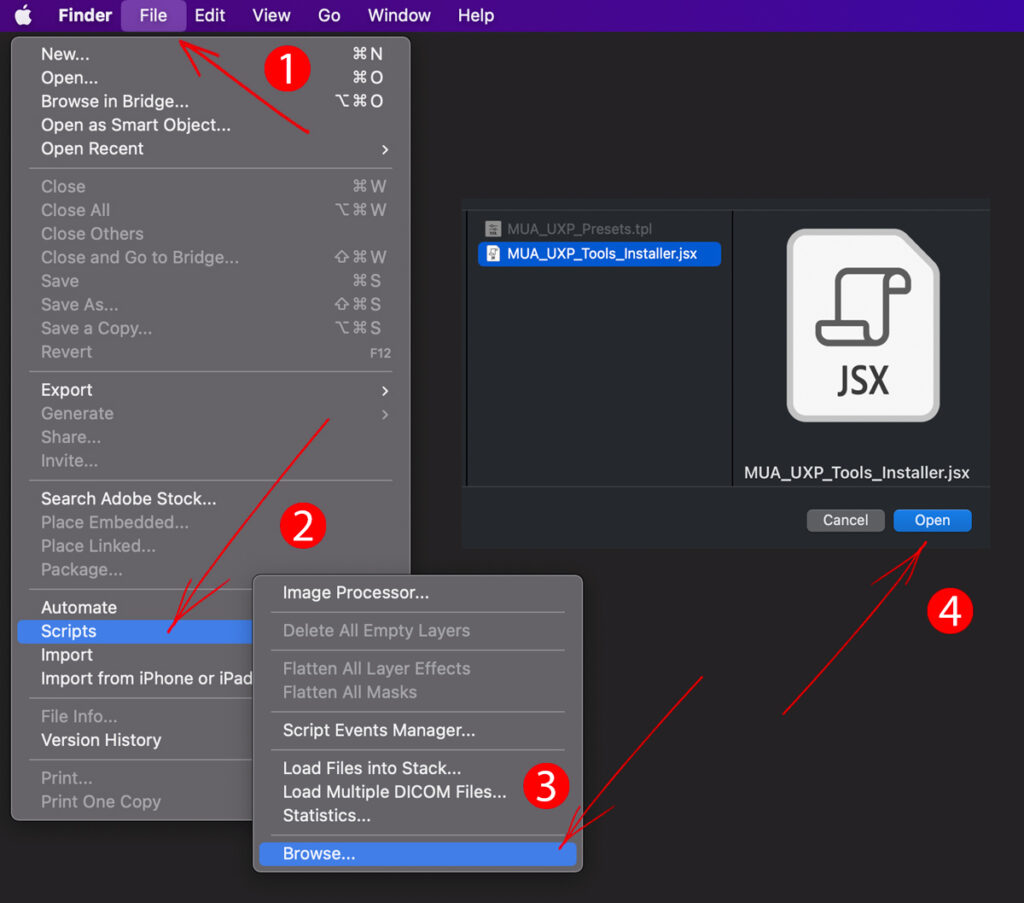Click Close All menu item
The image size is (1024, 903).
(211, 210)
